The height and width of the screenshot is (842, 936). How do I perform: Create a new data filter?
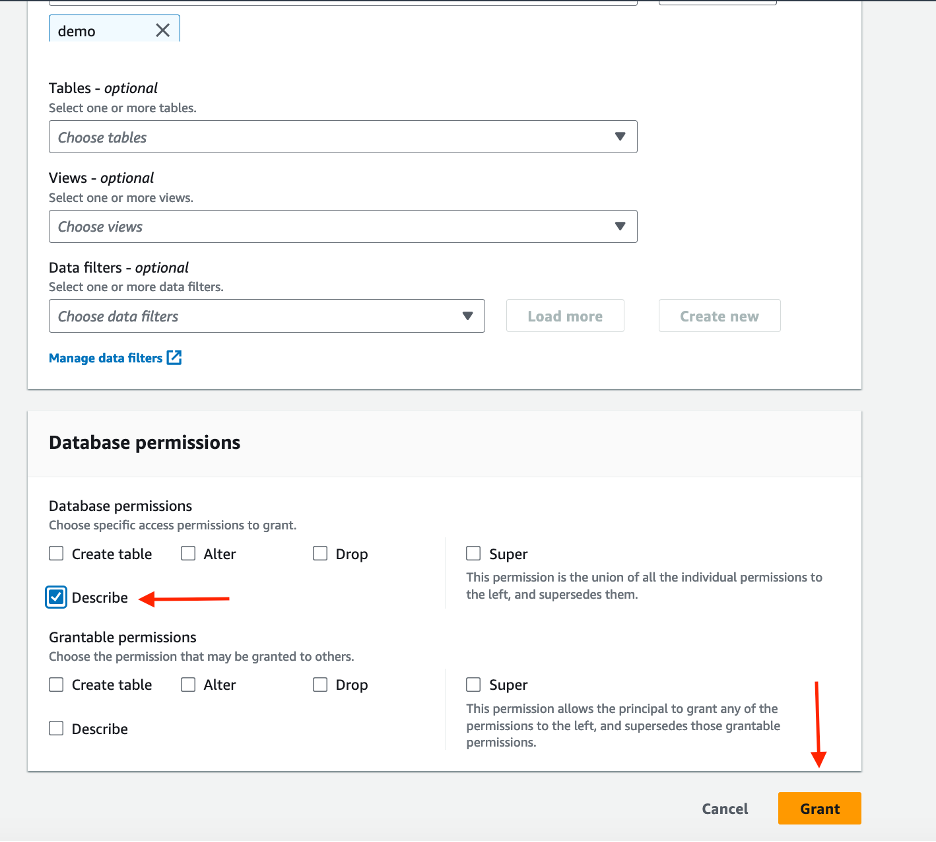(x=719, y=315)
